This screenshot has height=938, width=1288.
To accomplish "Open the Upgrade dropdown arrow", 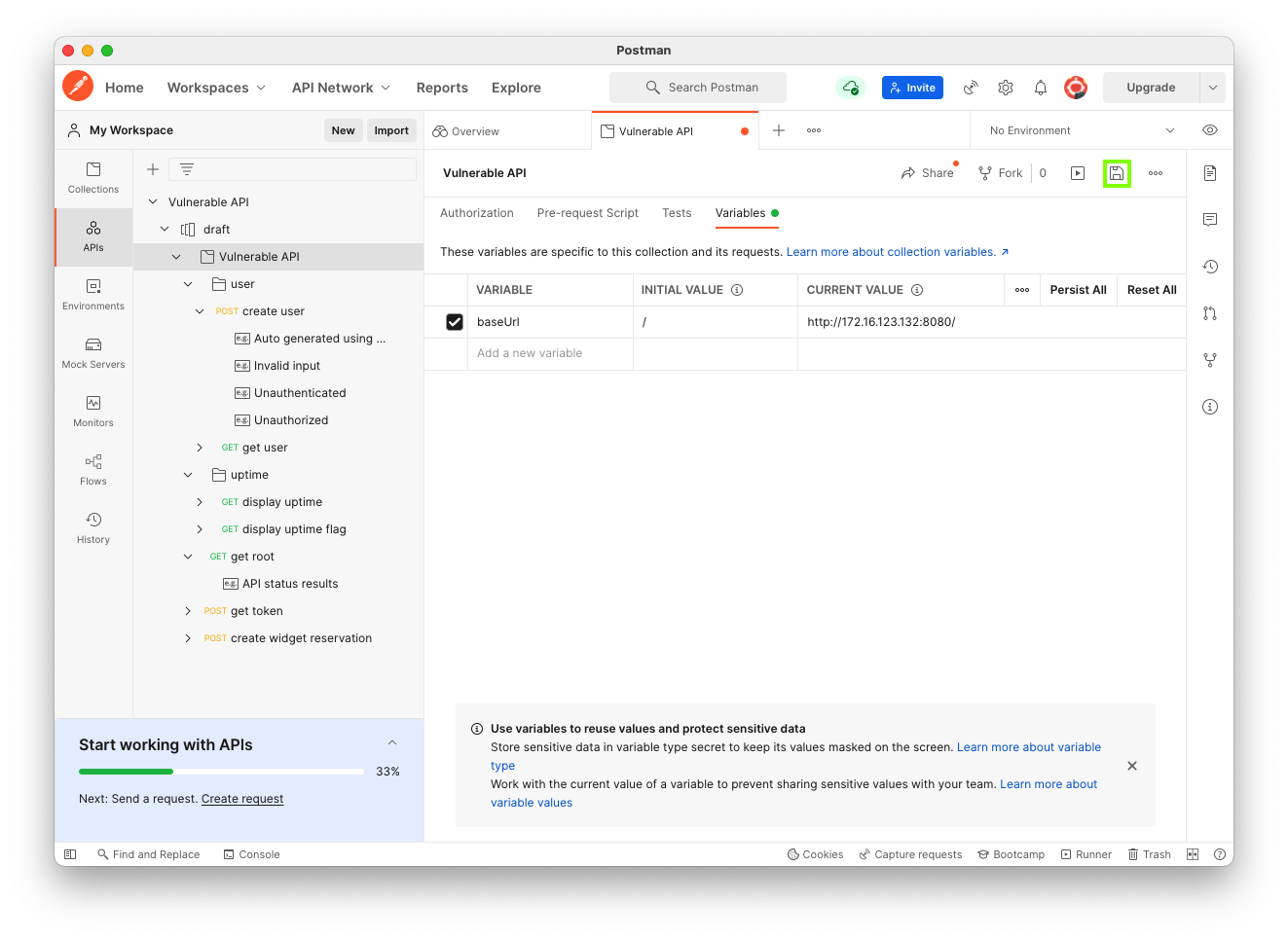I will coord(1213,88).
